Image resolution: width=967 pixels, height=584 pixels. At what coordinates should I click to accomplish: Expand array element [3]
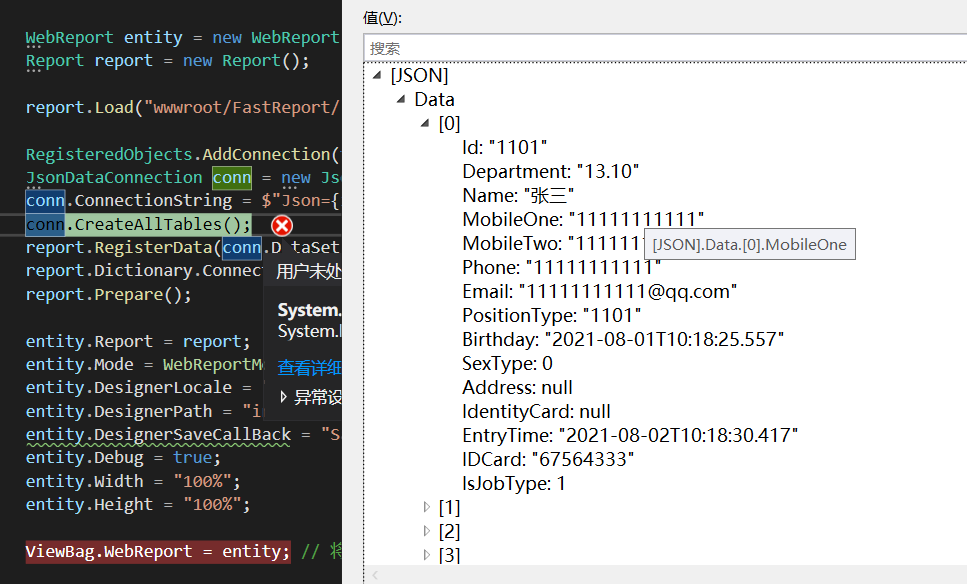(x=427, y=555)
